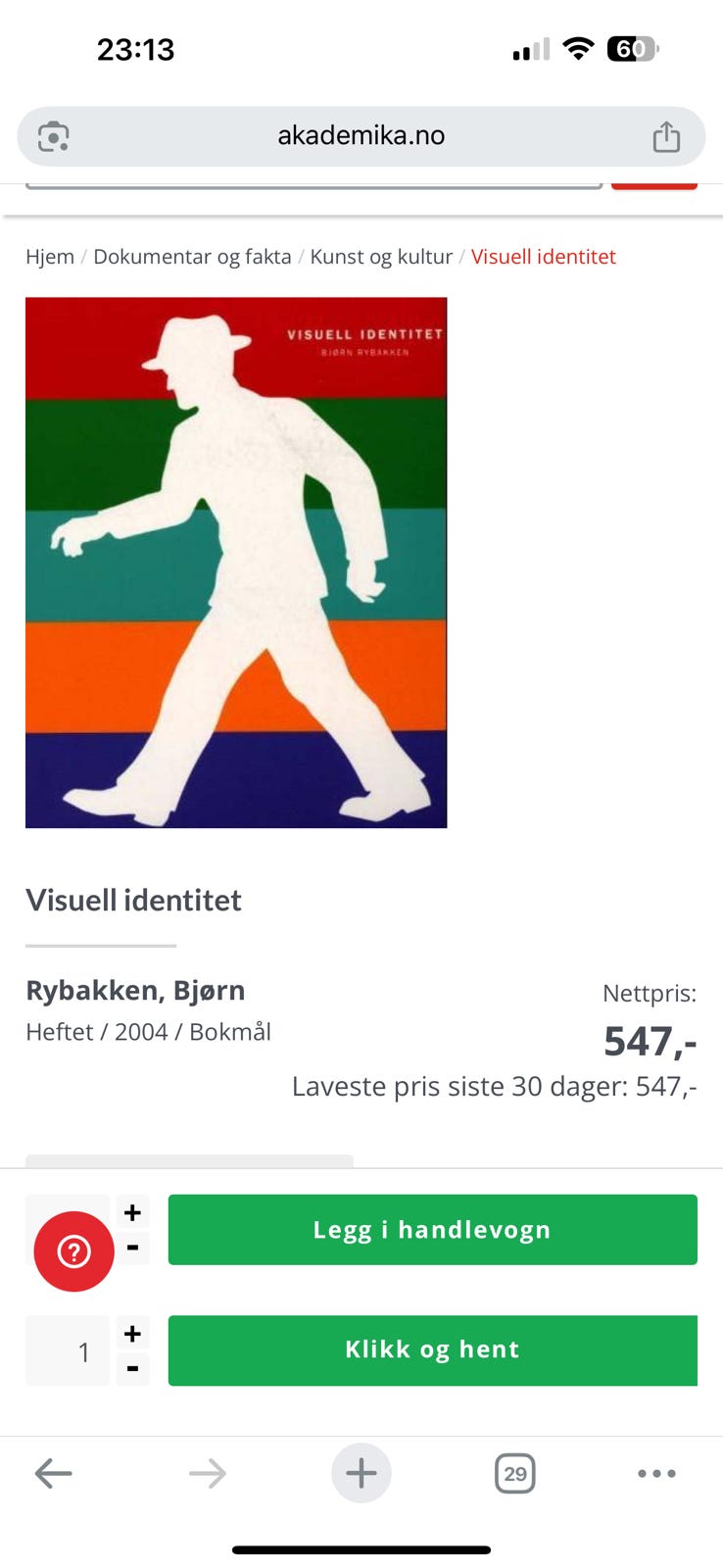Screen dimensions: 723x1568
Task: Tap the Visuell identitet book cover image
Action: tap(236, 563)
